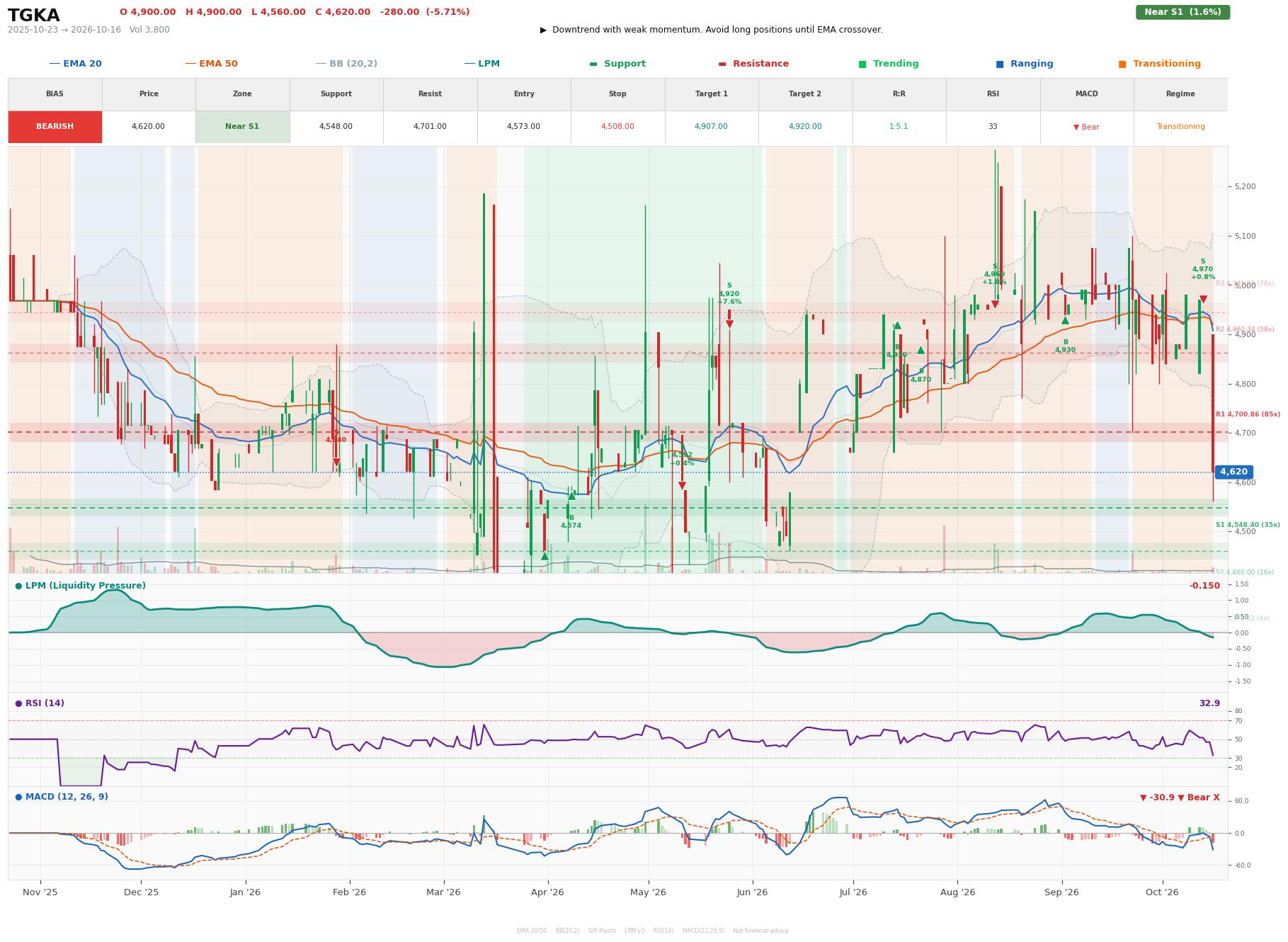Click the Near S1 (1.6%) badge
Screen dimensions: 1288x942
(x=1182, y=12)
